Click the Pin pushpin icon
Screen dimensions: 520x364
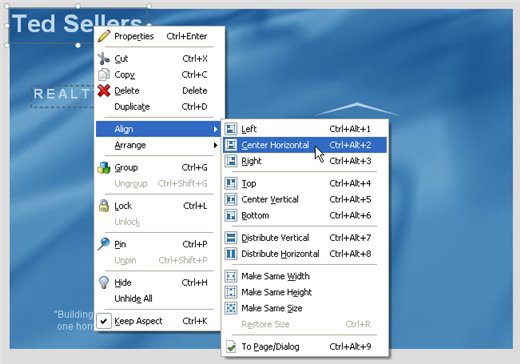click(x=104, y=244)
